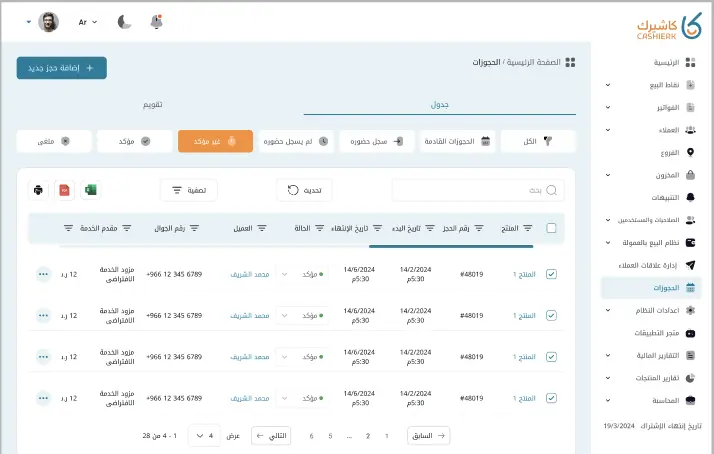The width and height of the screenshot is (714, 454).
Task: Open إدارة علاقات العملاء in sidebar
Action: coord(656,265)
